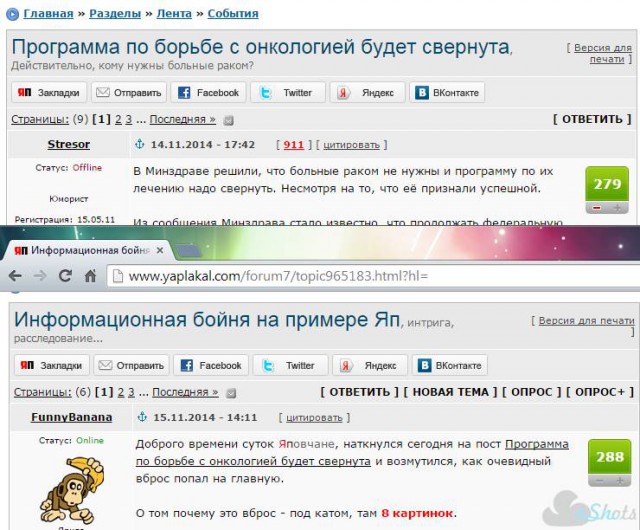Click ОТВЕТИТЬ in bottom topic

pyautogui.click(x=359, y=392)
